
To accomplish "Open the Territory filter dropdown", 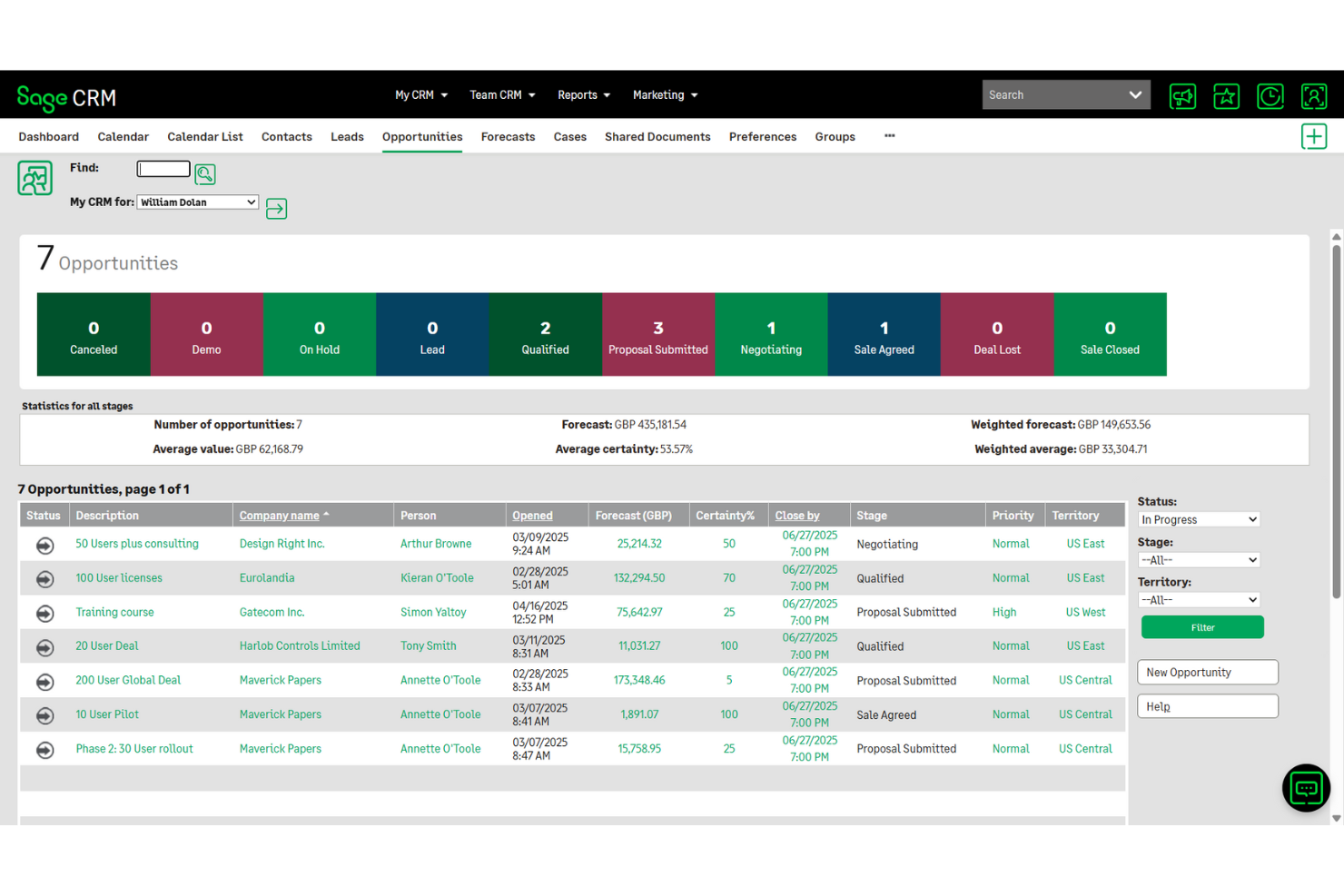I will pyautogui.click(x=1199, y=600).
